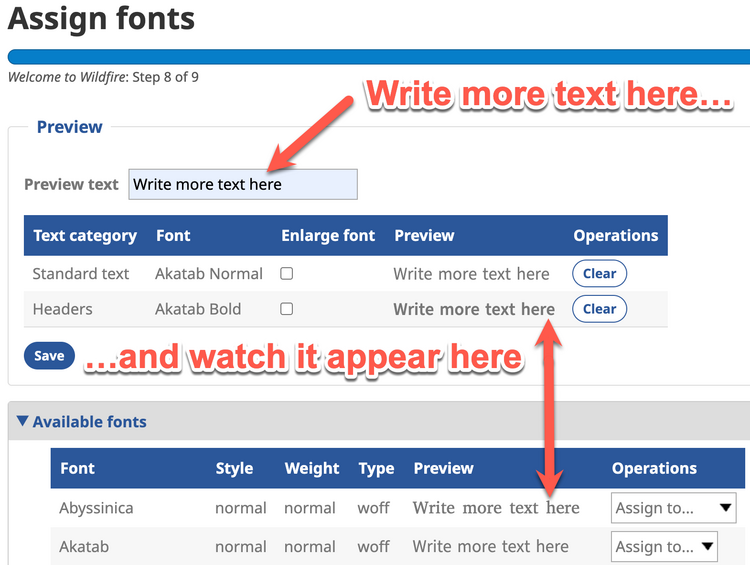Click the Enlarge font column header

click(x=328, y=236)
